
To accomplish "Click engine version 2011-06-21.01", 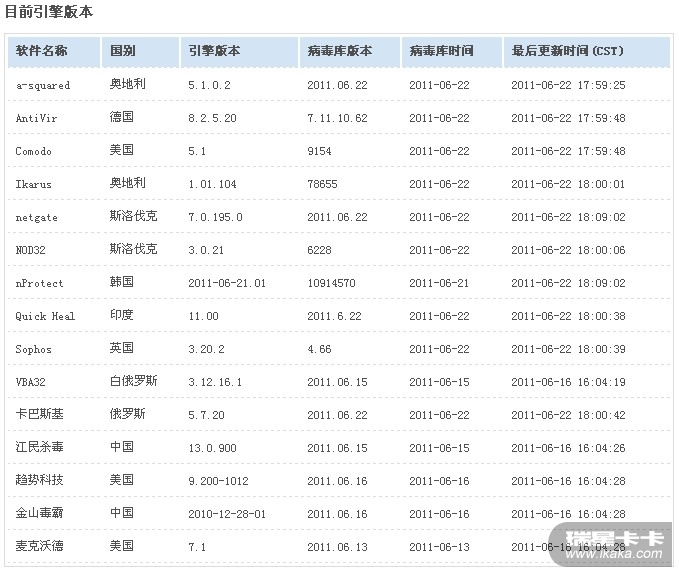I will tap(227, 283).
